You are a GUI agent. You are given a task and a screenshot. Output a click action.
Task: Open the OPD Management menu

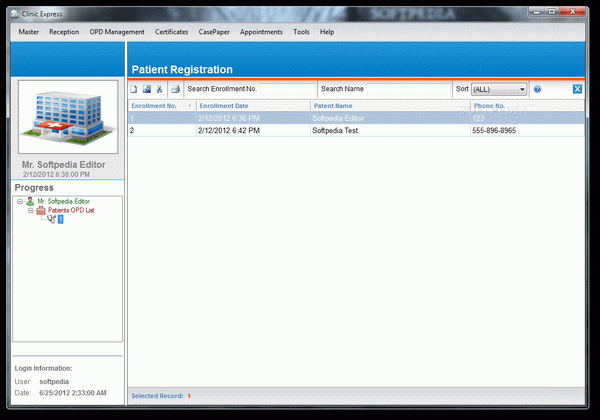117,32
